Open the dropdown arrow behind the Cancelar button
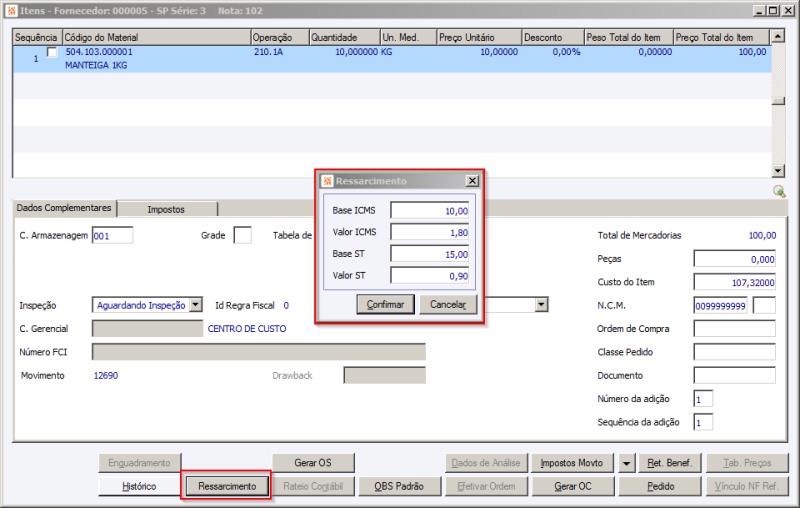This screenshot has width=800, height=508. tap(541, 305)
